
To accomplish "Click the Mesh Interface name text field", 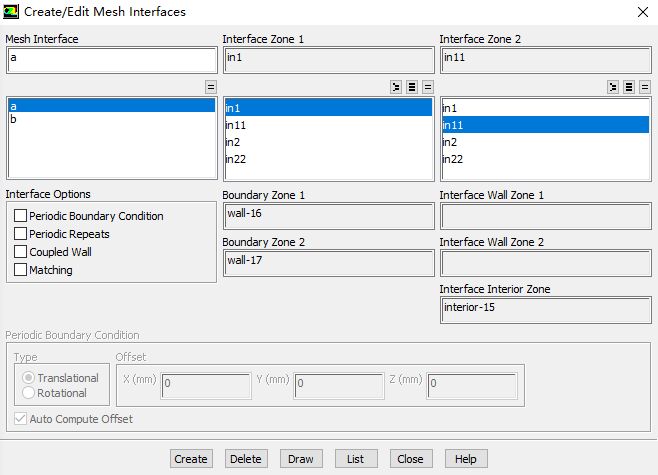I will tap(110, 59).
